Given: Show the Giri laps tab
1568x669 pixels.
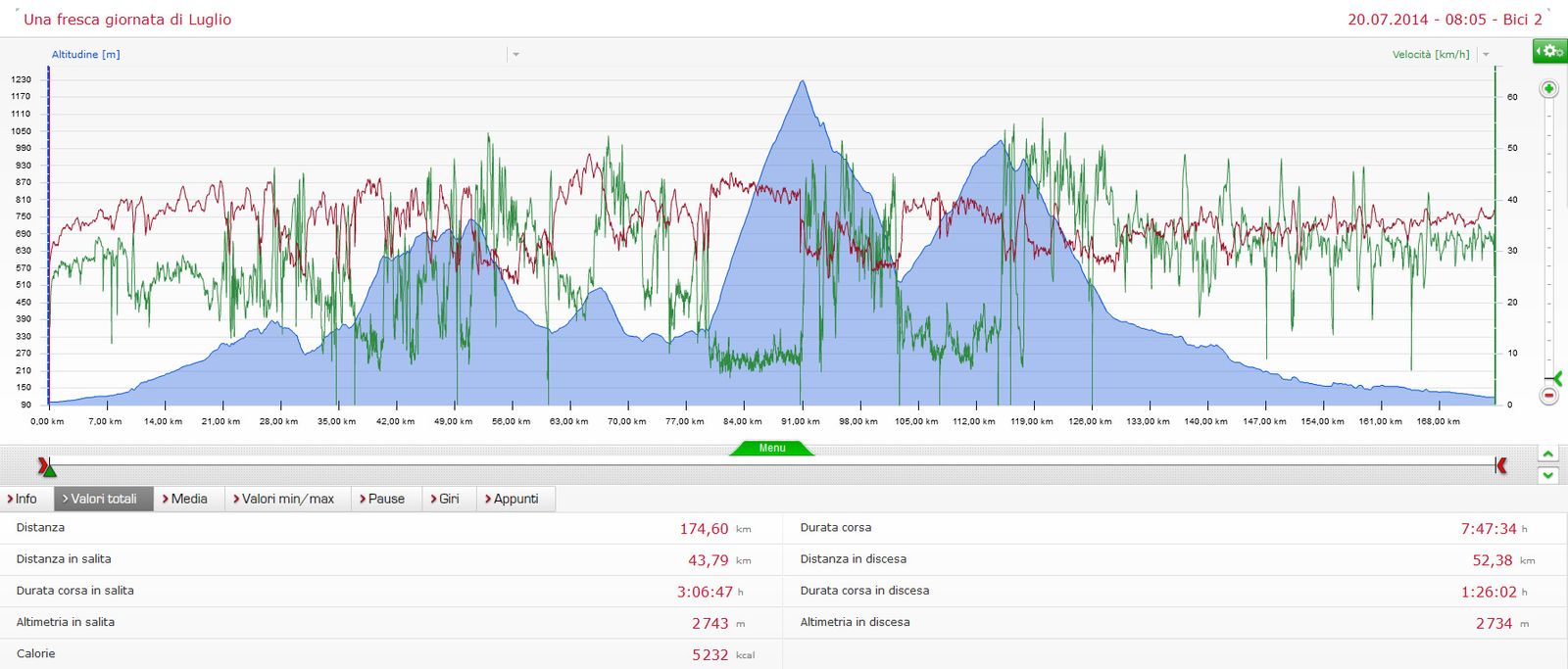Looking at the screenshot, I should pyautogui.click(x=448, y=499).
